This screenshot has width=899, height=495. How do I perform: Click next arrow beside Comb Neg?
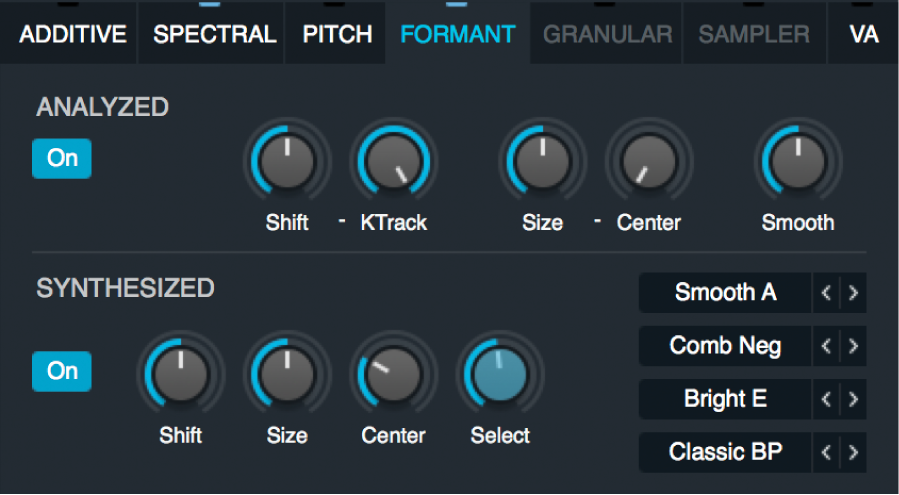click(853, 347)
